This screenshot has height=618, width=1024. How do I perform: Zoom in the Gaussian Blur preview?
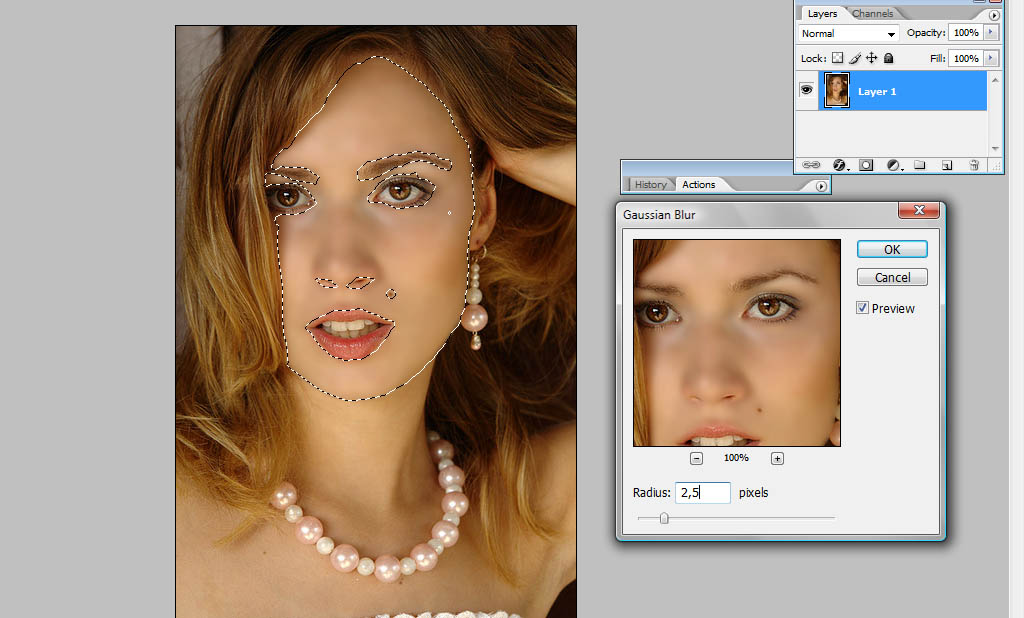pyautogui.click(x=777, y=458)
